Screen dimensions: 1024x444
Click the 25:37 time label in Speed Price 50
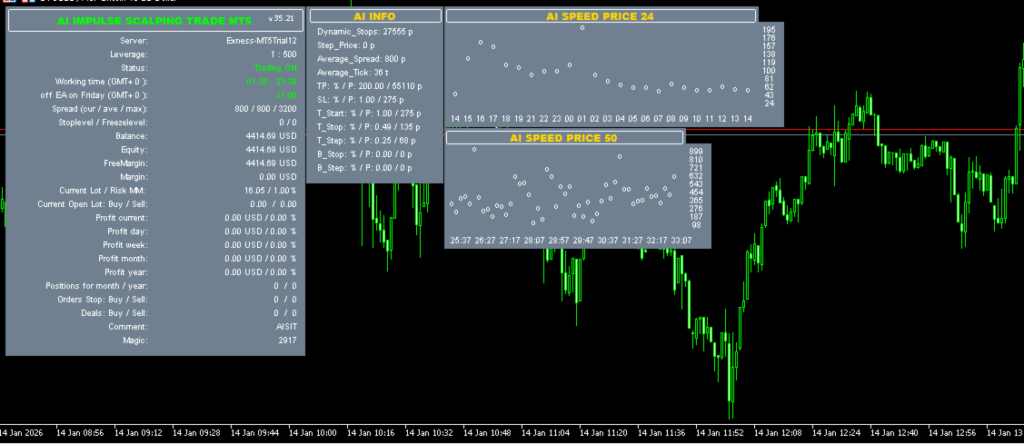[460, 241]
